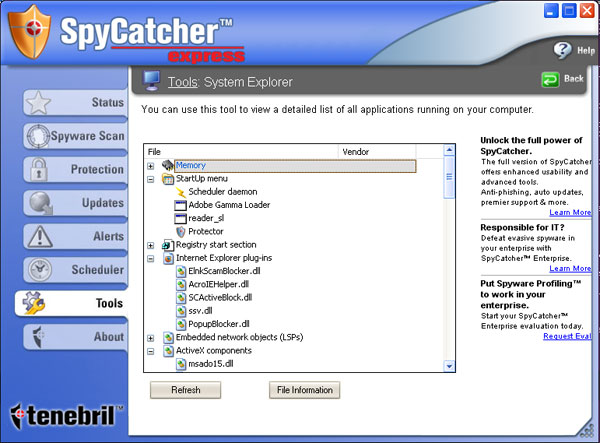Expand Embedded network objects (LSPs)
The width and height of the screenshot is (600, 443).
click(151, 338)
